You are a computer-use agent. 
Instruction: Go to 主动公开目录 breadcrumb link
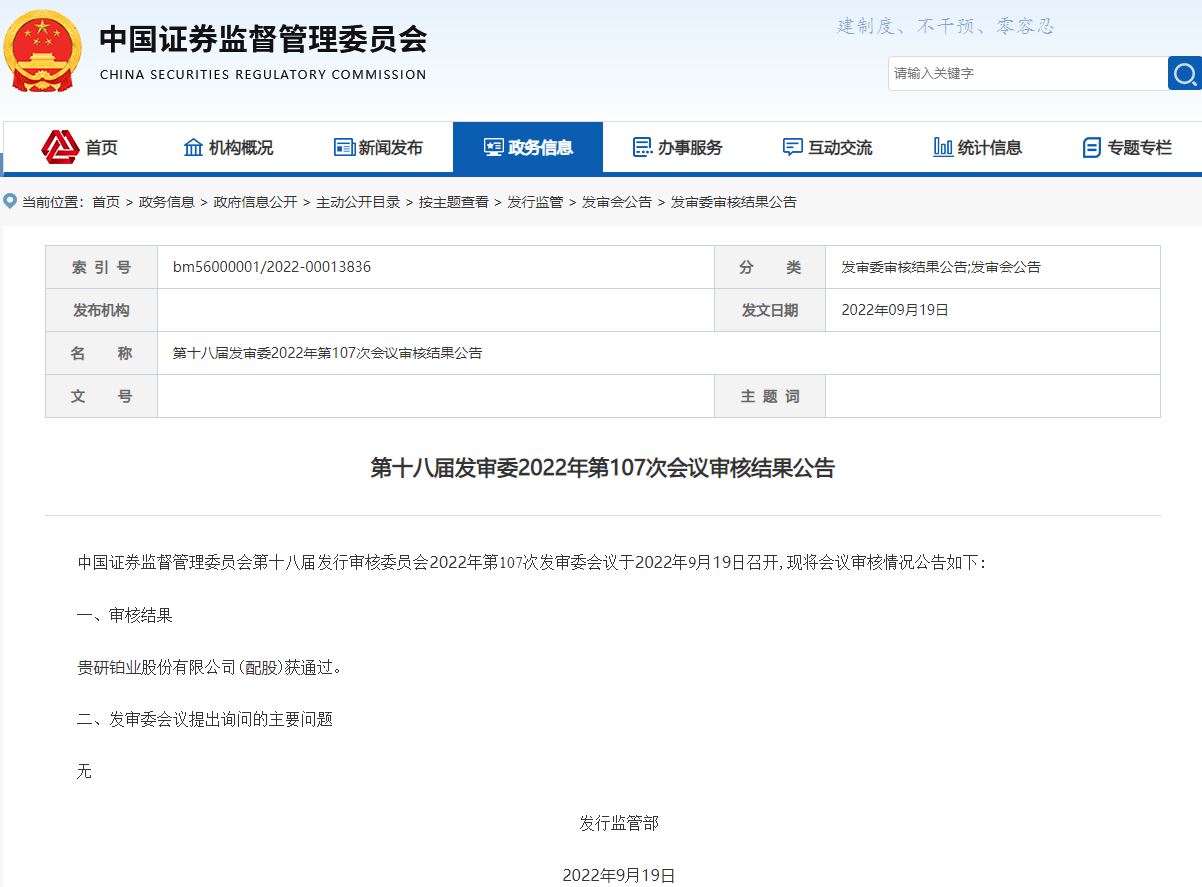pos(358,202)
